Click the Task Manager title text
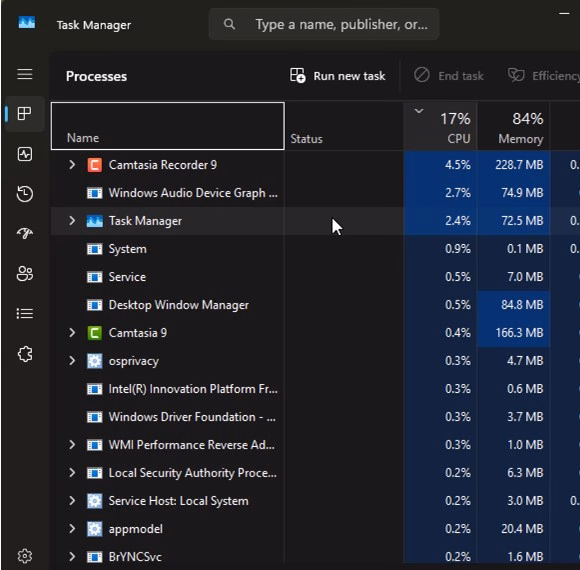Image resolution: width=580 pixels, height=570 pixels. 94,25
